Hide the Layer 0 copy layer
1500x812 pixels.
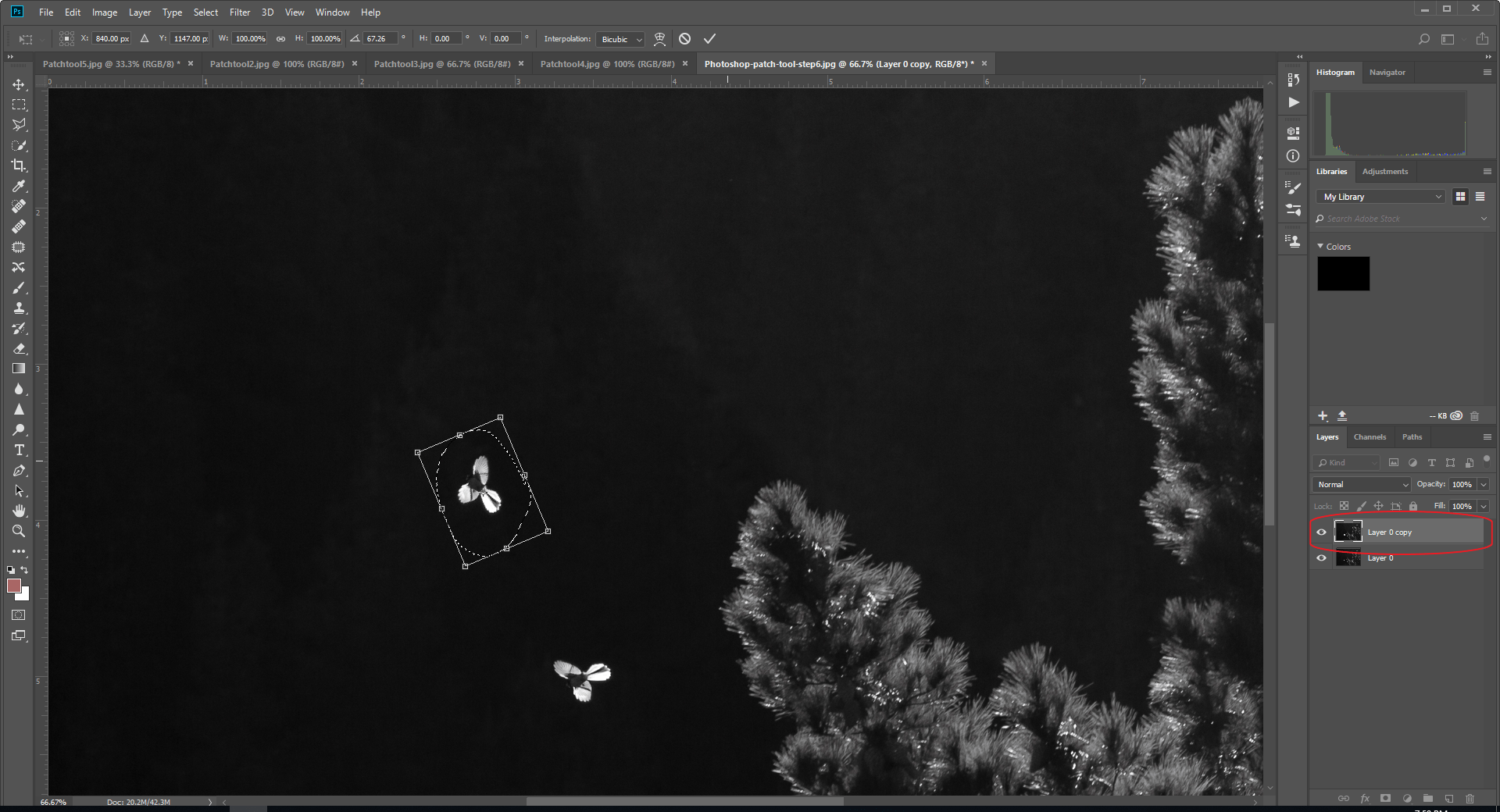coord(1321,532)
